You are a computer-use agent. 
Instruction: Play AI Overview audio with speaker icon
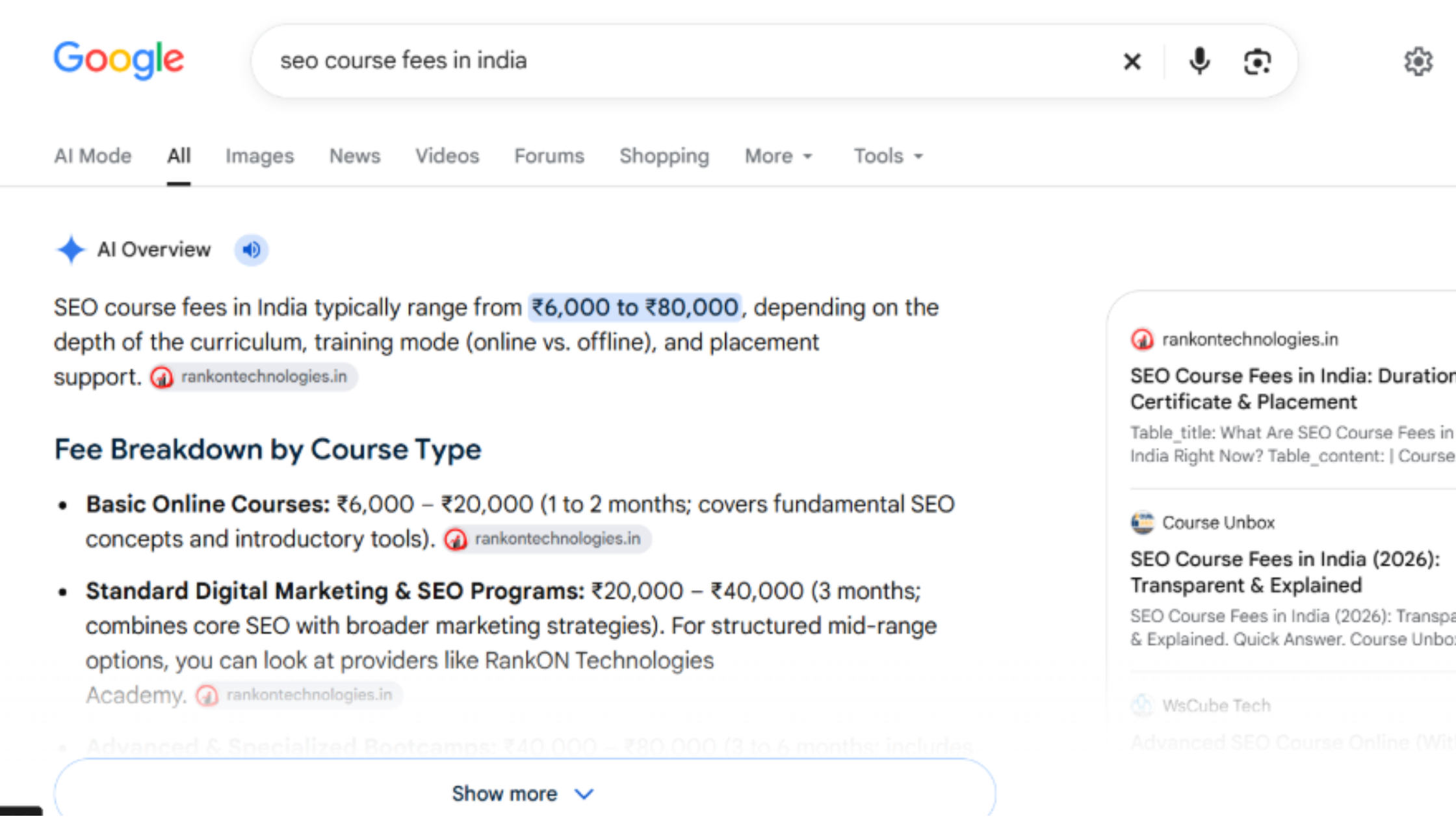click(252, 250)
